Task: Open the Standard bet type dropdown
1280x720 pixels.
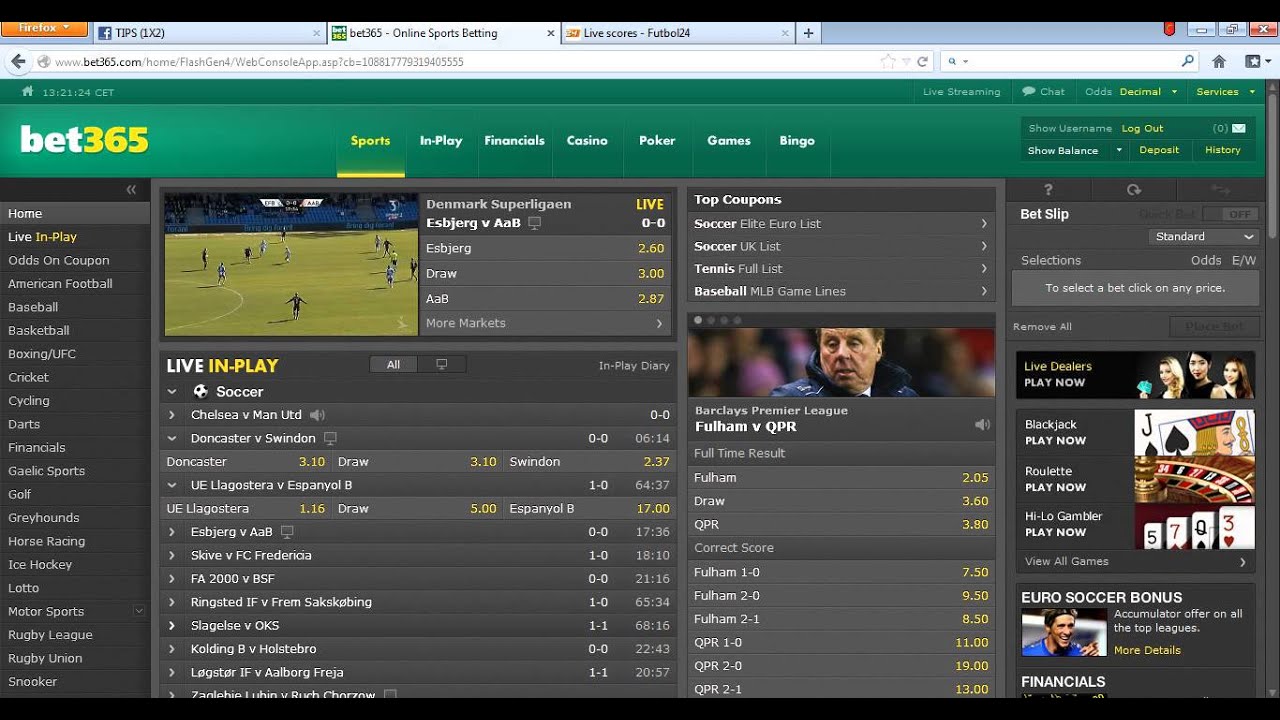Action: pos(1204,237)
